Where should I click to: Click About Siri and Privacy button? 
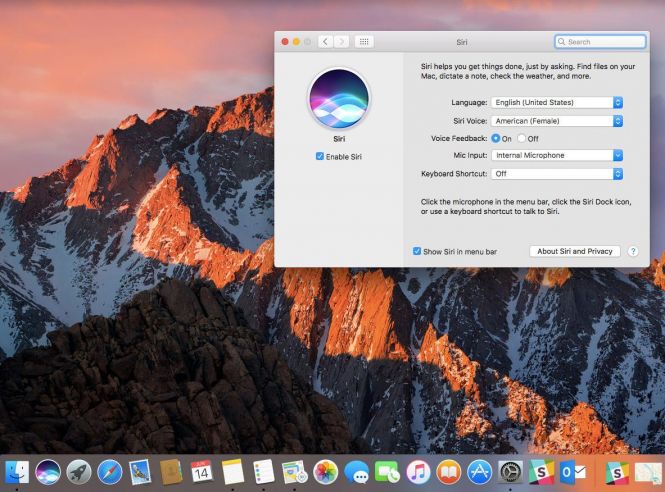[x=575, y=251]
